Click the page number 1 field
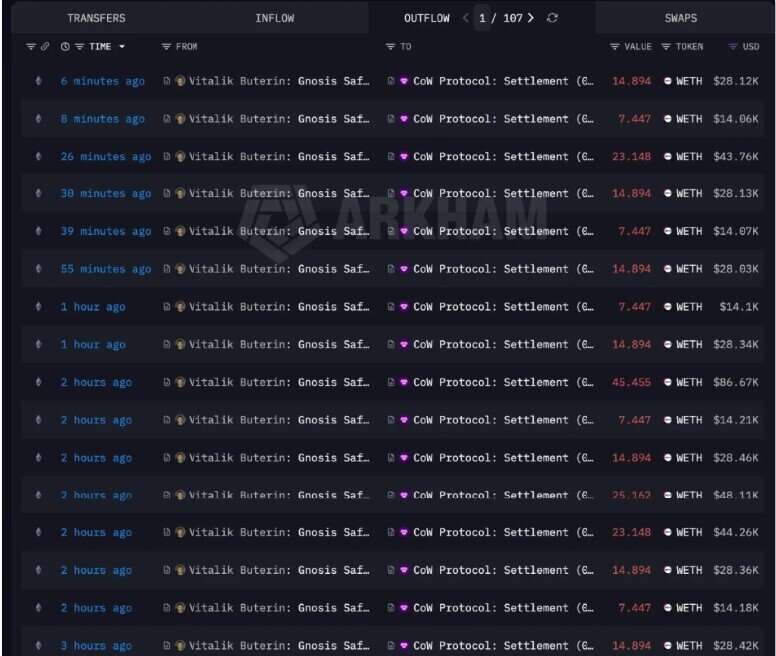This screenshot has height=656, width=776. click(482, 18)
